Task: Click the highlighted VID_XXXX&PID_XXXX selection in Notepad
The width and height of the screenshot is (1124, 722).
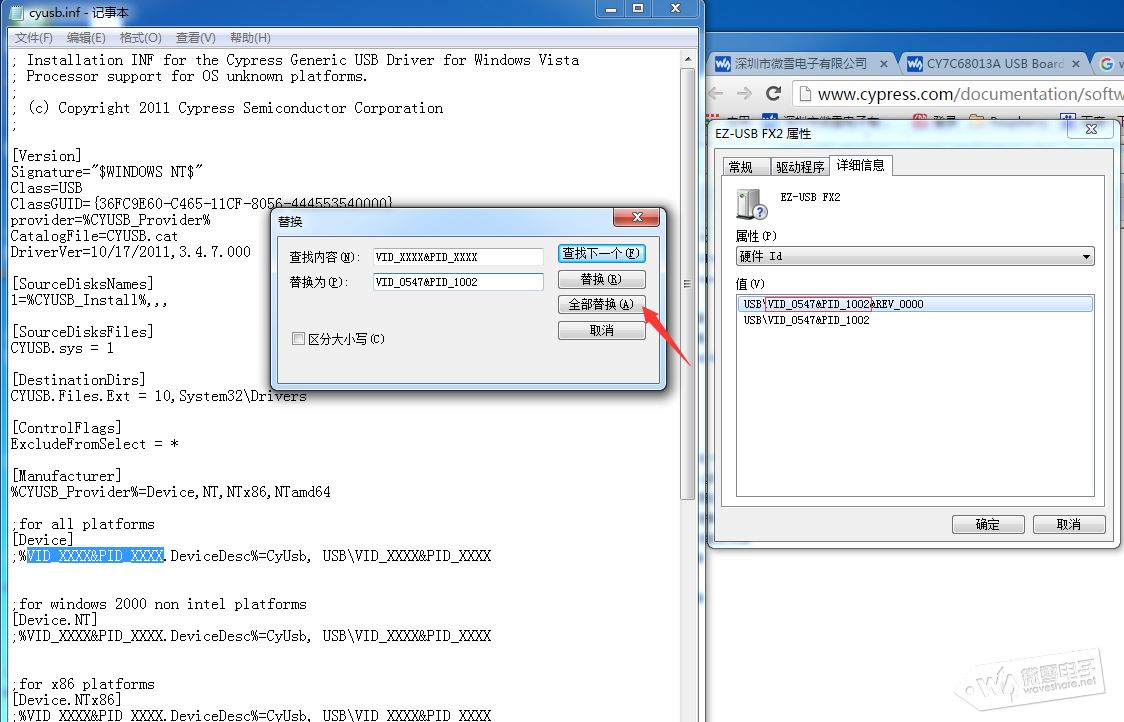Action: (x=95, y=556)
